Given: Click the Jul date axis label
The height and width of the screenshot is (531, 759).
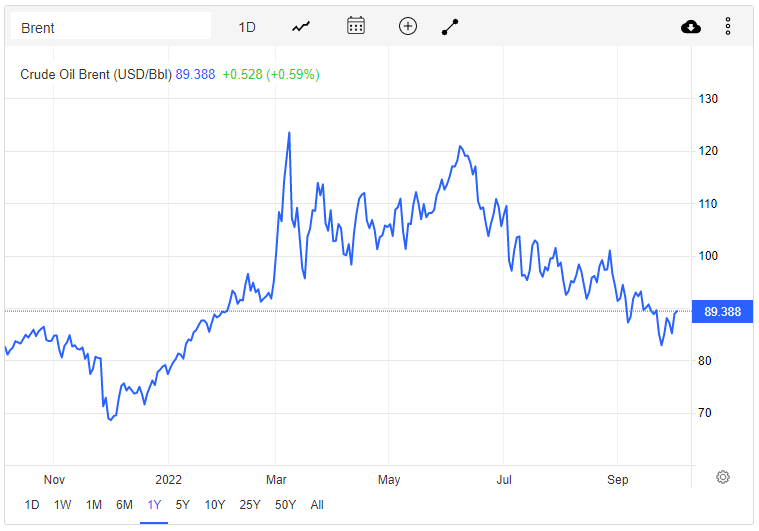Looking at the screenshot, I should (504, 480).
